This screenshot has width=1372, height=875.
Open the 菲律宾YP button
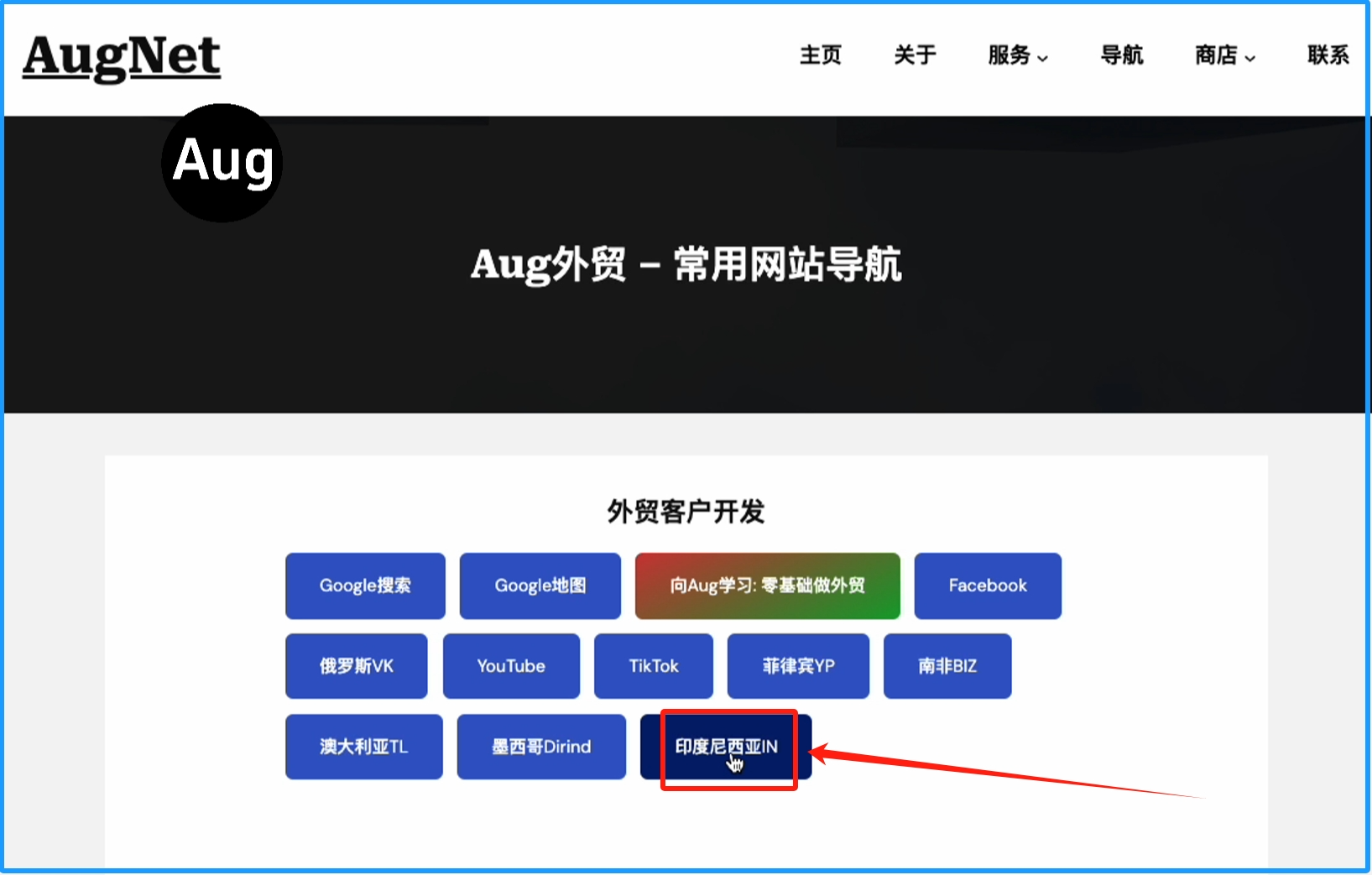click(x=798, y=666)
